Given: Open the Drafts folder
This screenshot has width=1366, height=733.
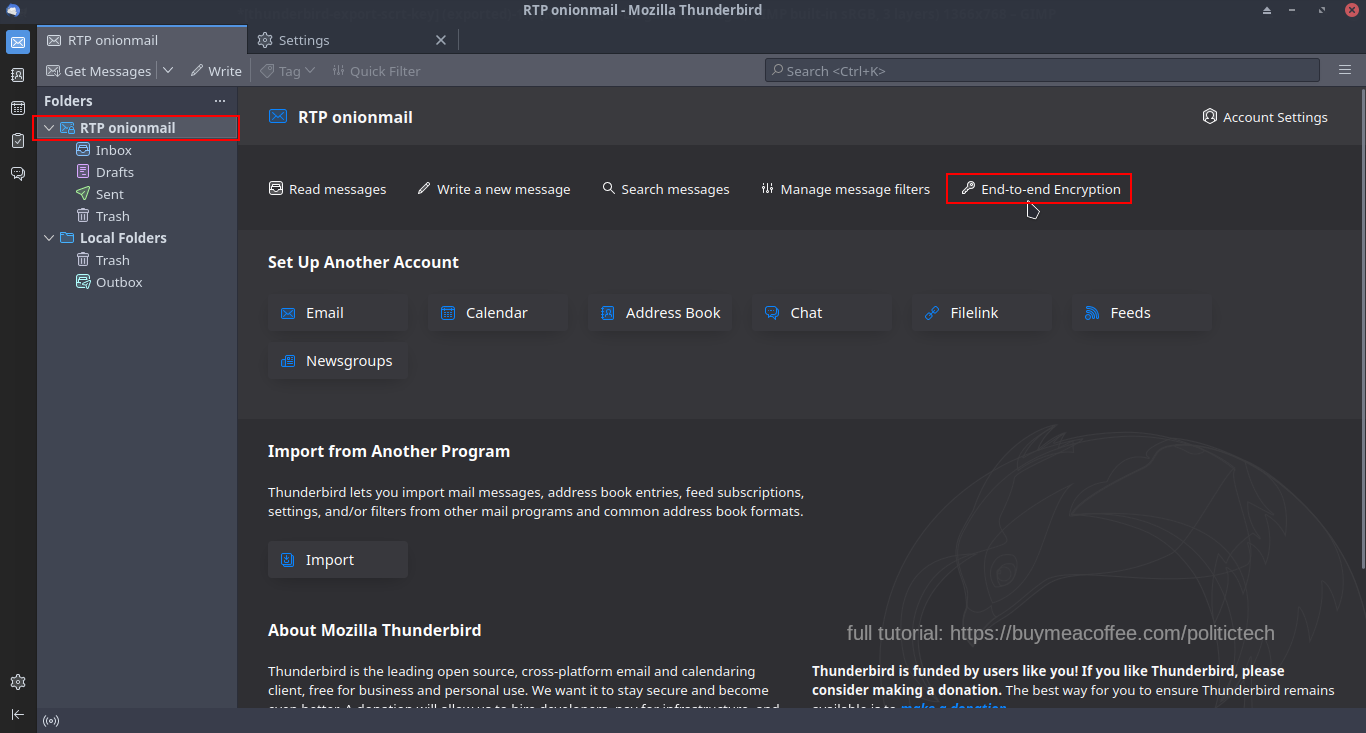Looking at the screenshot, I should pyautogui.click(x=137, y=172).
